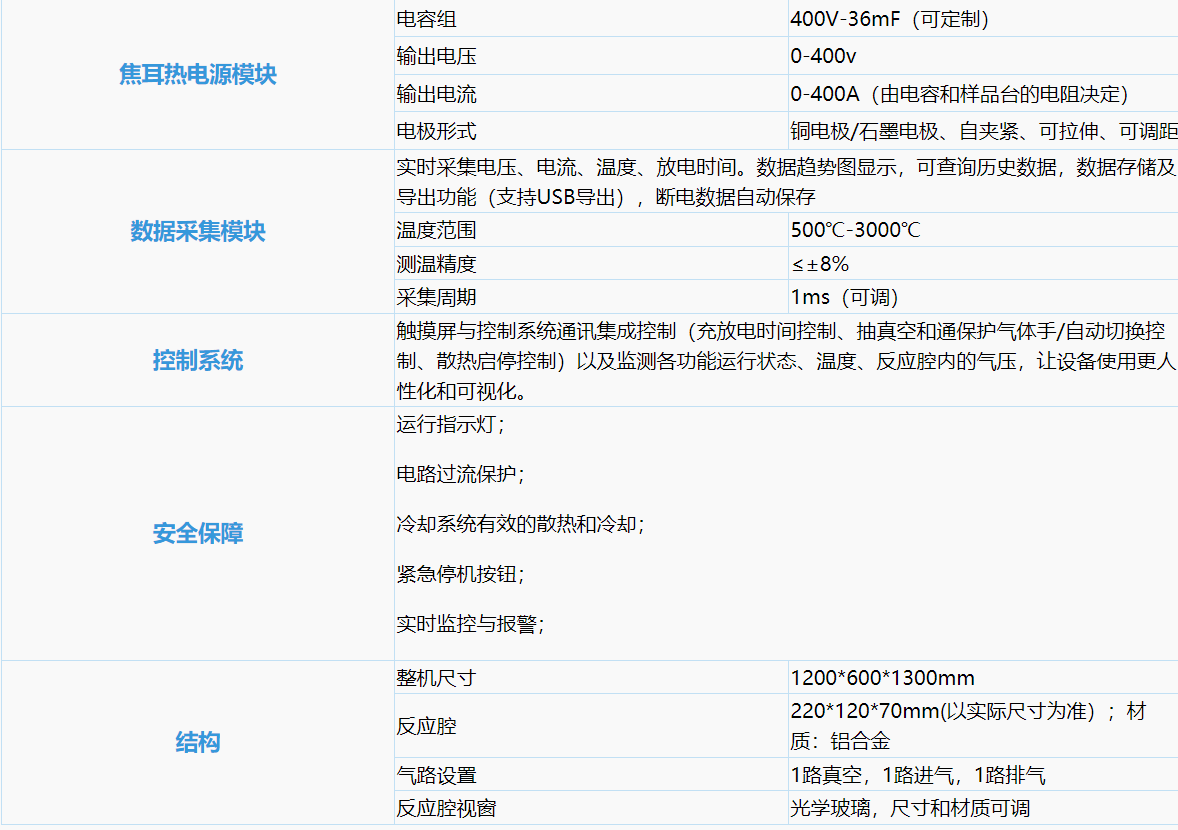The height and width of the screenshot is (830, 1178).
Task: Select the 控制系统 heading cell
Action: [197, 360]
